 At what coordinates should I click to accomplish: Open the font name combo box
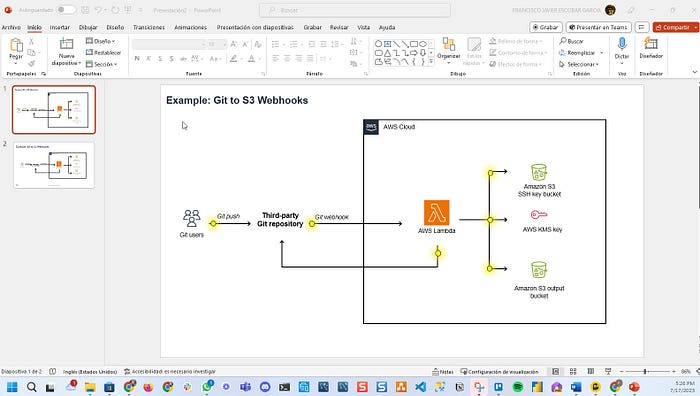pyautogui.click(x=168, y=44)
